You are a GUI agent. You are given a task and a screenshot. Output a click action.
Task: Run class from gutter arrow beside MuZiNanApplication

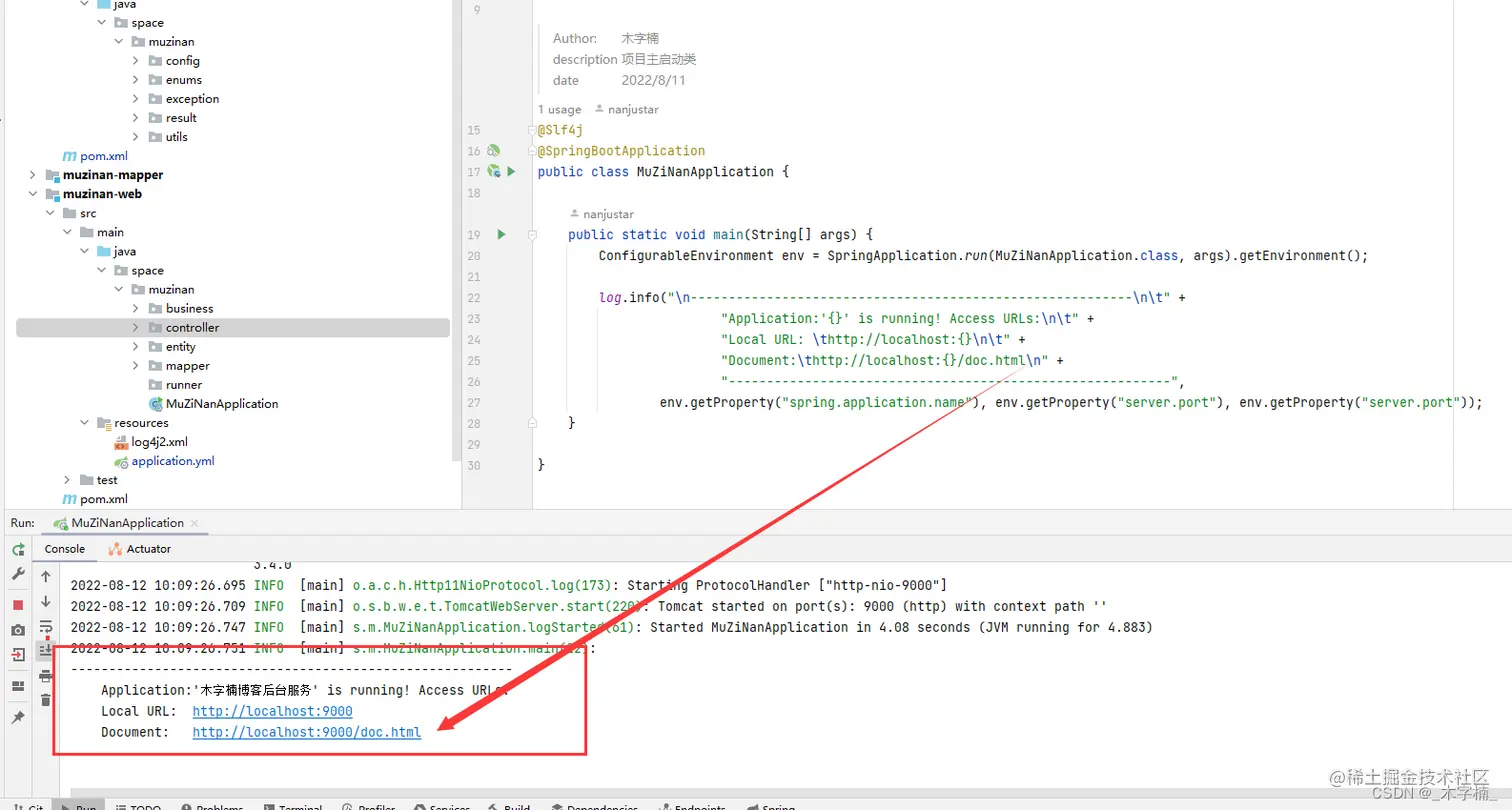click(x=510, y=172)
